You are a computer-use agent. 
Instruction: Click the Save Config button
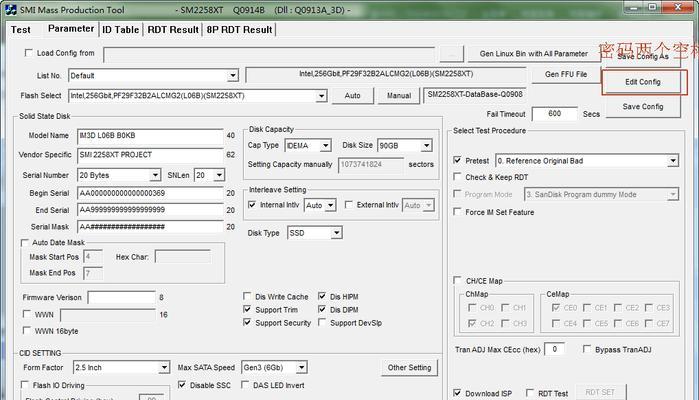(x=643, y=107)
